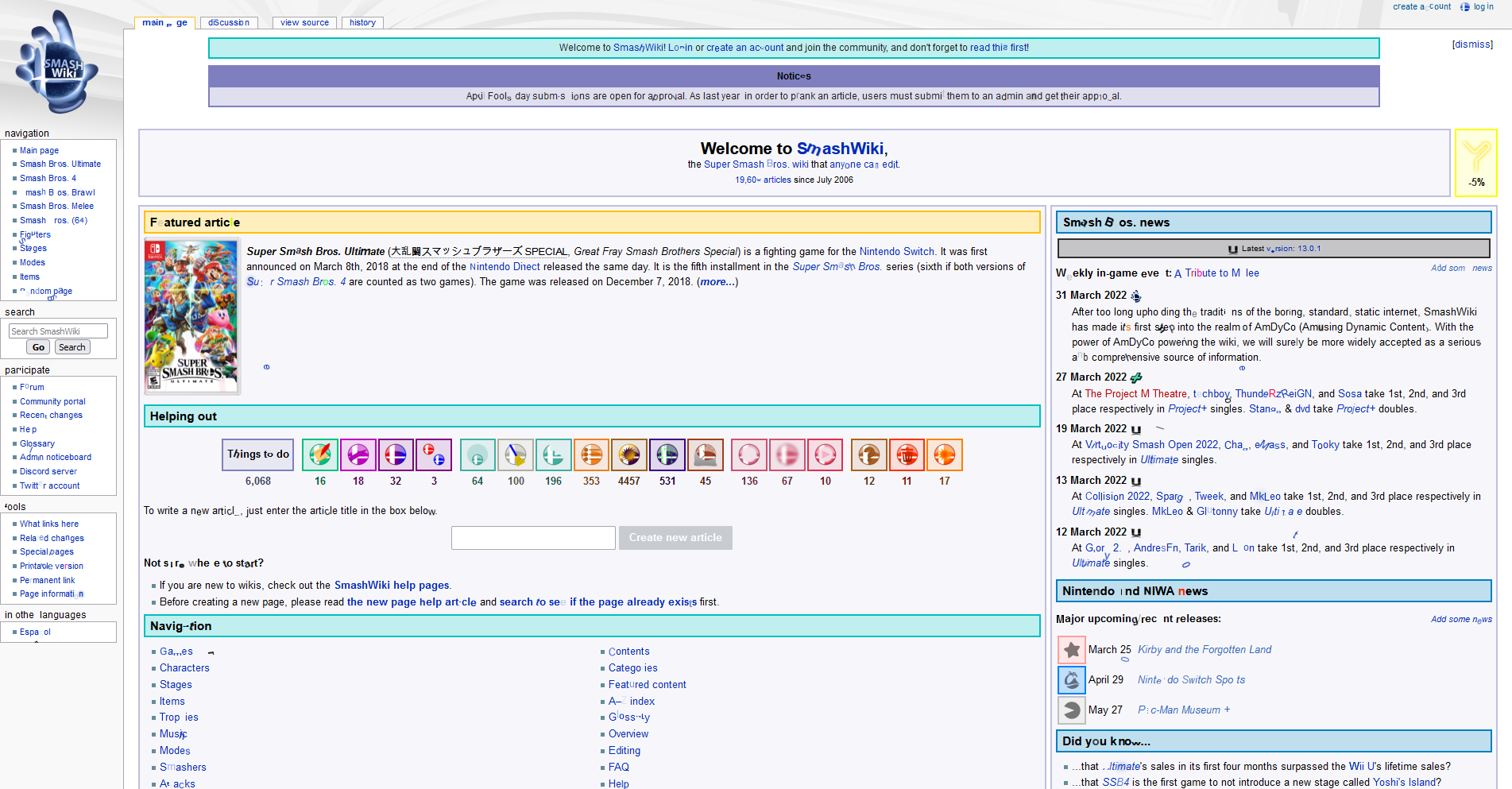This screenshot has width=1512, height=789.
Task: Click the Search SmashWiki input field
Action: tap(58, 331)
